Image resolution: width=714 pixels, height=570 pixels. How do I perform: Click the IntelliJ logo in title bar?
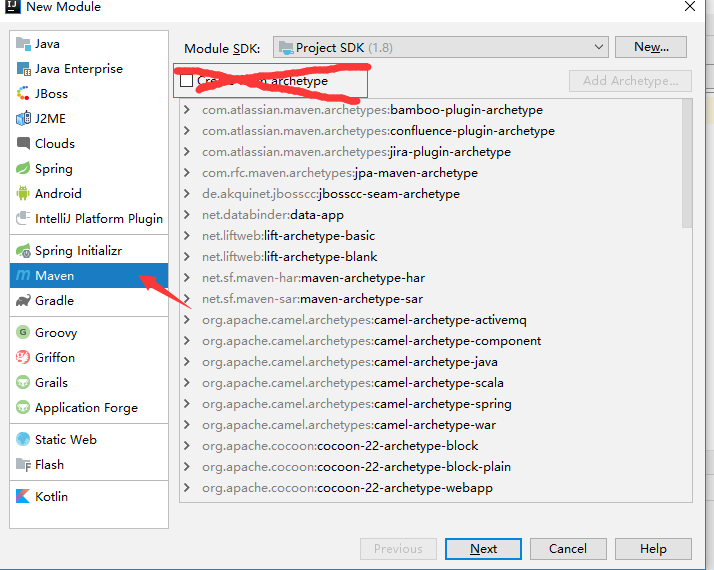[12, 6]
